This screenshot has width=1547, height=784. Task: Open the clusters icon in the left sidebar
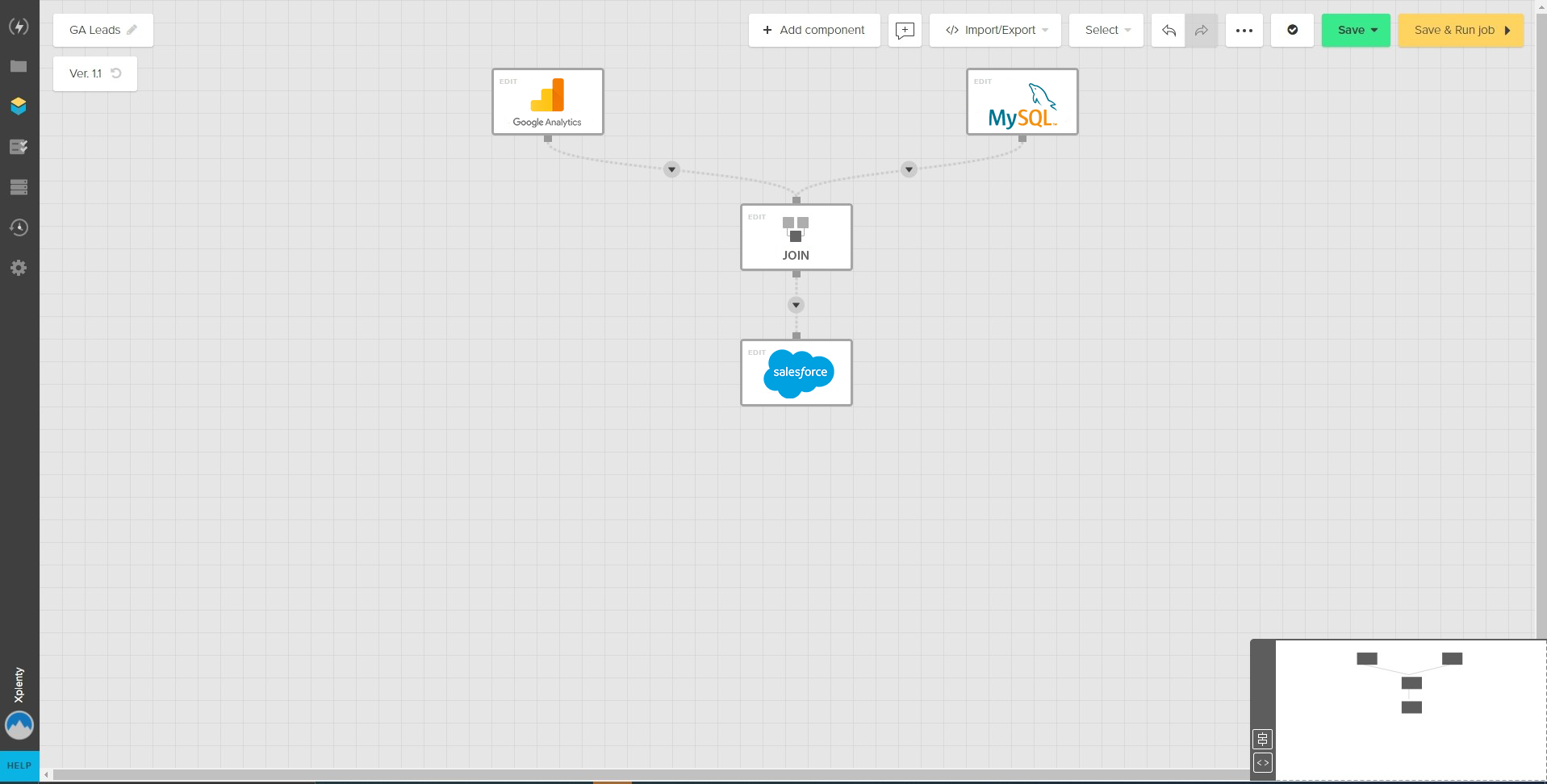point(19,187)
